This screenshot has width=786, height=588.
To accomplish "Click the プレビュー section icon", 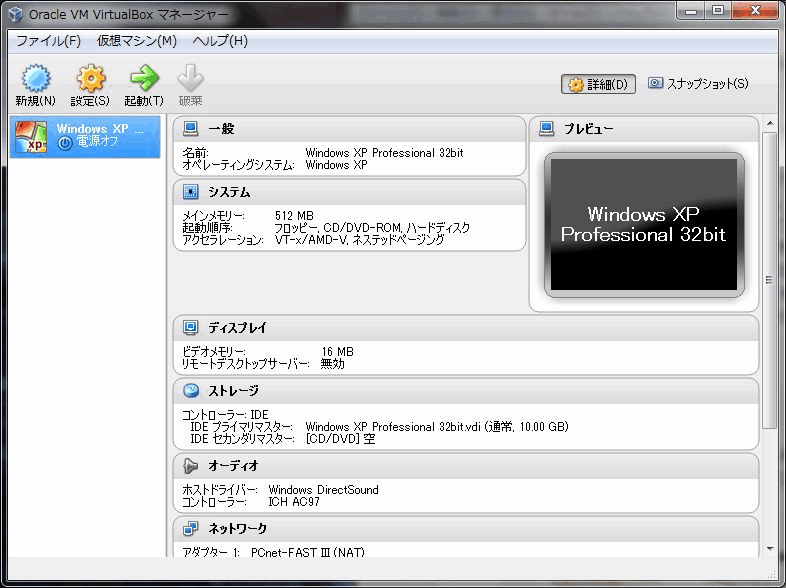I will [x=546, y=129].
